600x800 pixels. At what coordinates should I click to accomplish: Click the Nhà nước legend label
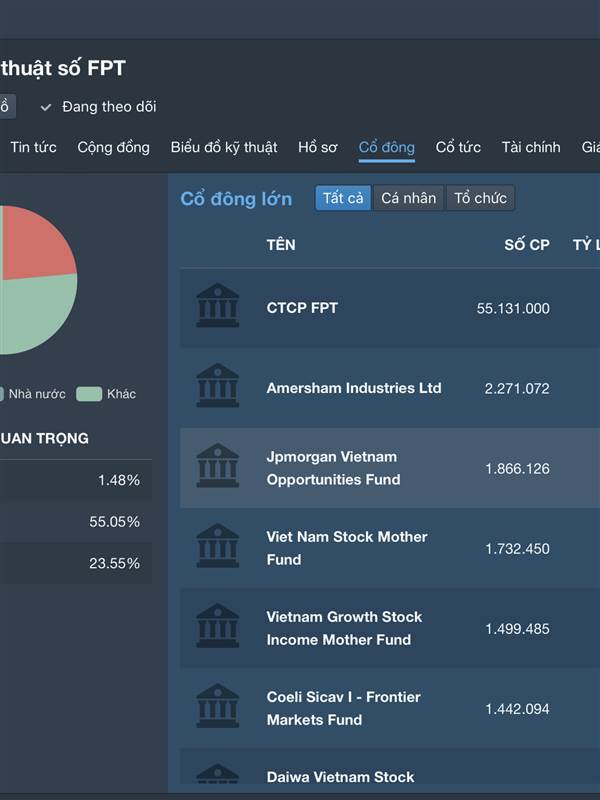click(37, 394)
